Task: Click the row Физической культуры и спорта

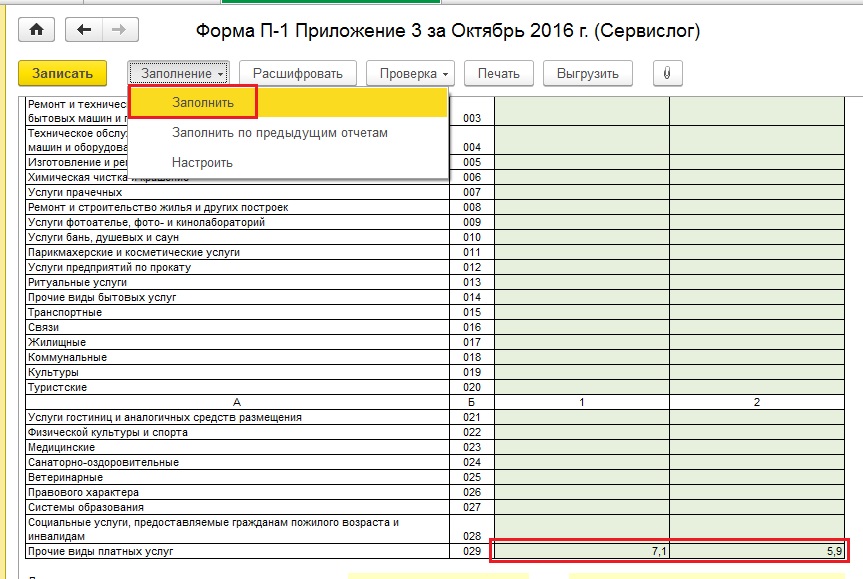Action: (237, 432)
